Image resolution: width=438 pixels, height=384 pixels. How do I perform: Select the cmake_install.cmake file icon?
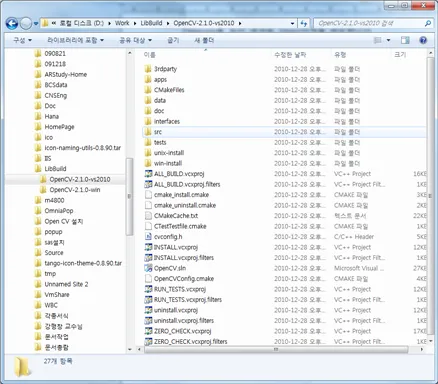click(148, 195)
